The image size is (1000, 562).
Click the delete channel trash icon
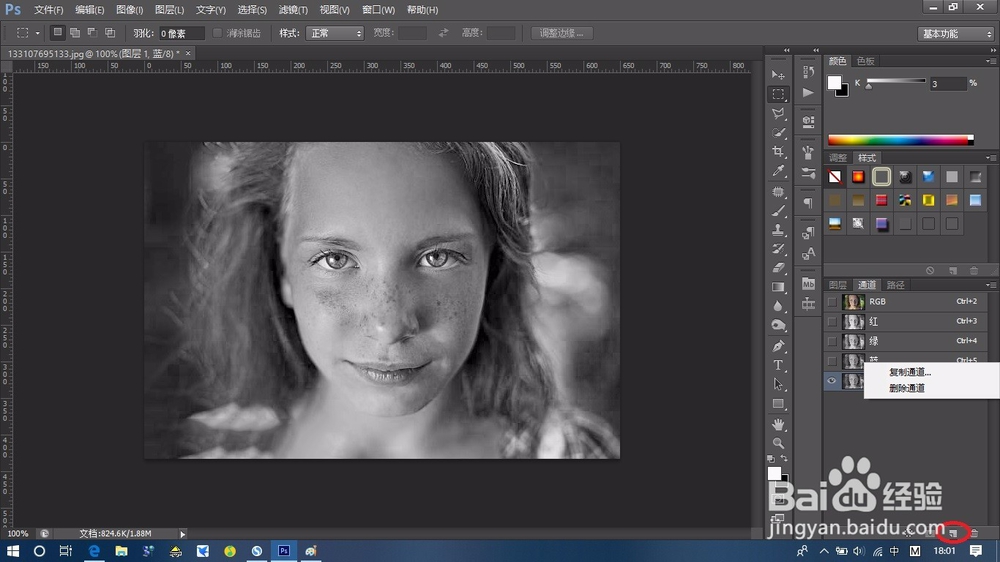click(974, 533)
